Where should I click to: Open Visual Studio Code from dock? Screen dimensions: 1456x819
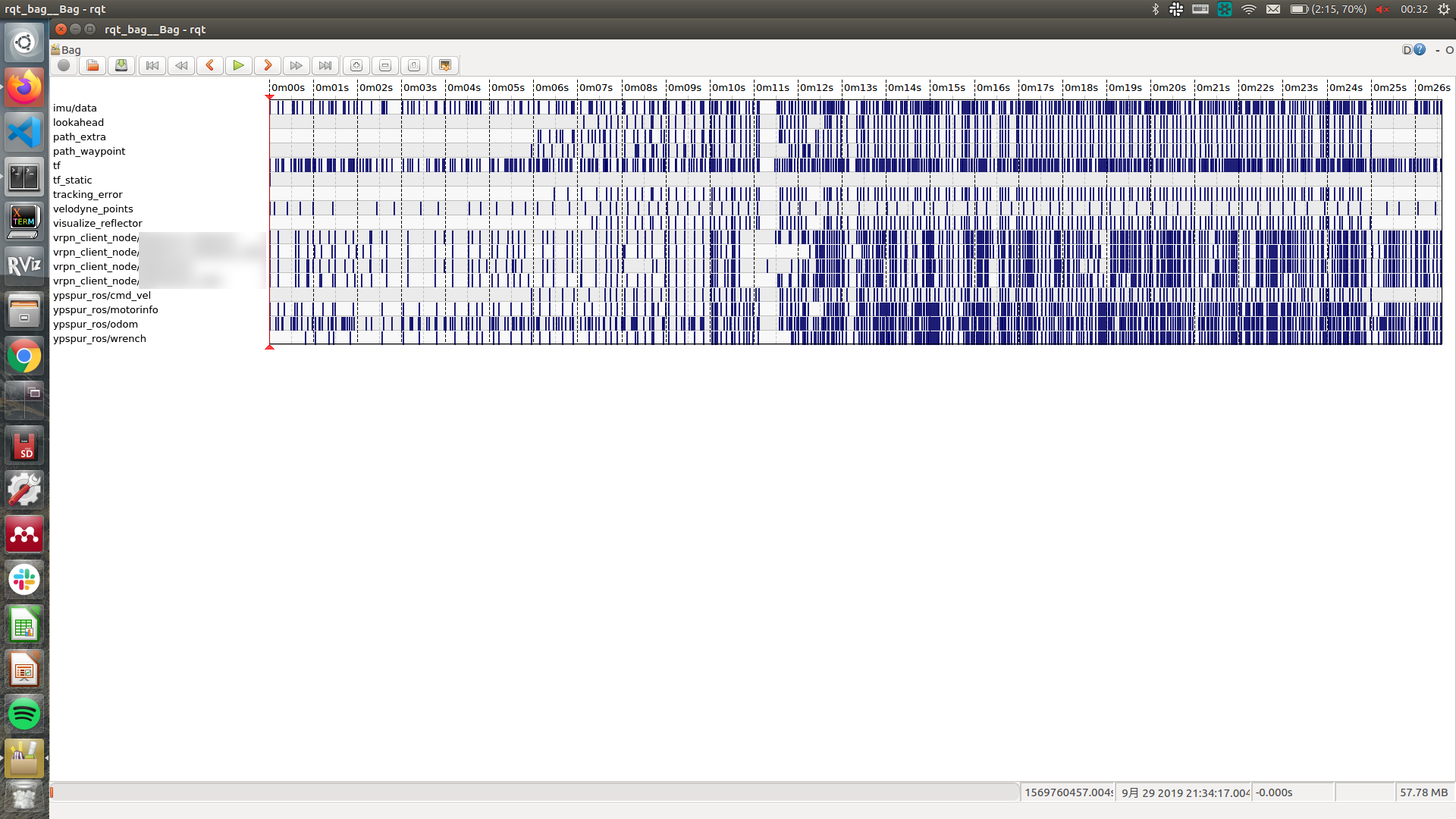[24, 132]
